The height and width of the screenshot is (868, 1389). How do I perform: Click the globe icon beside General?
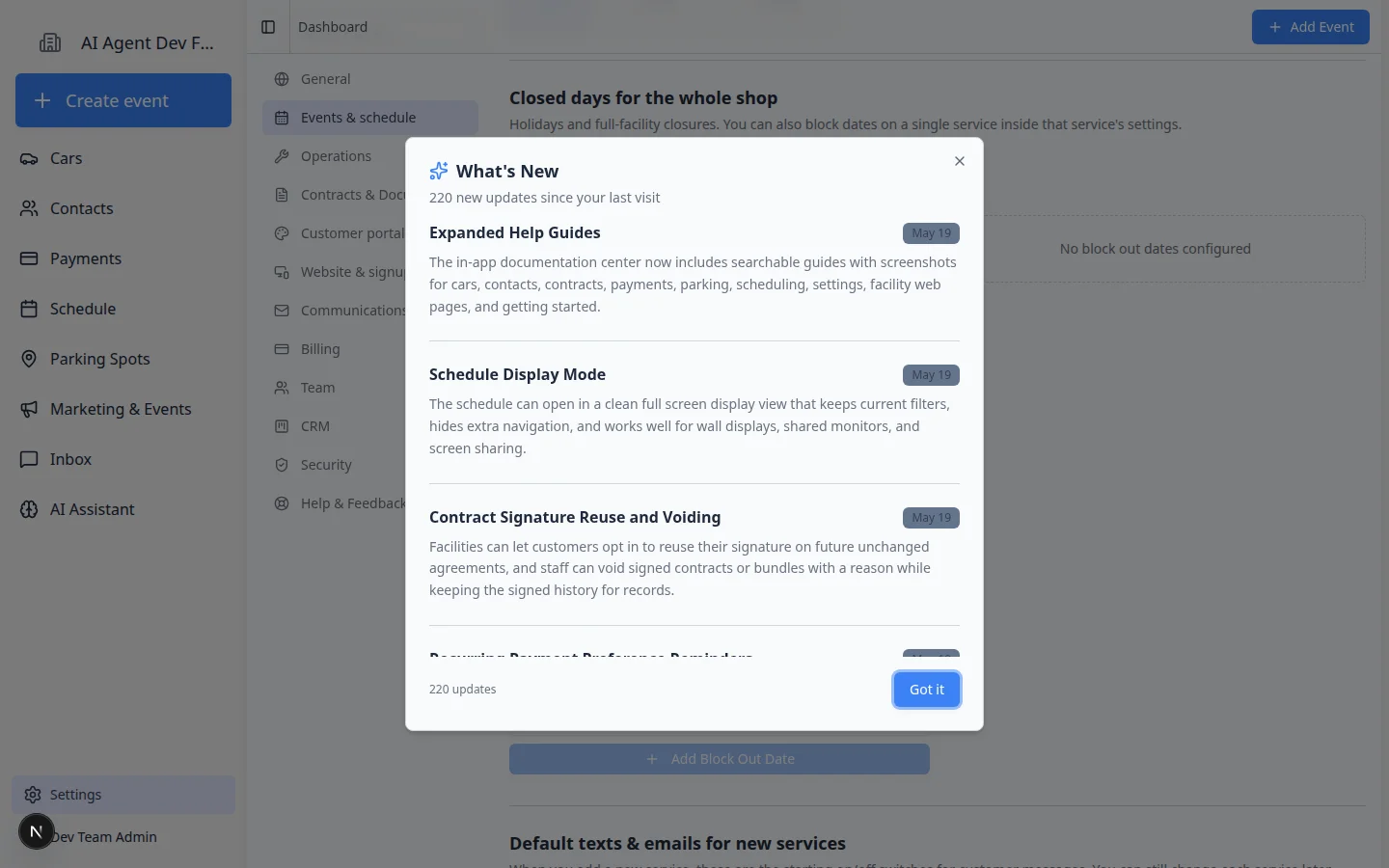click(x=282, y=79)
